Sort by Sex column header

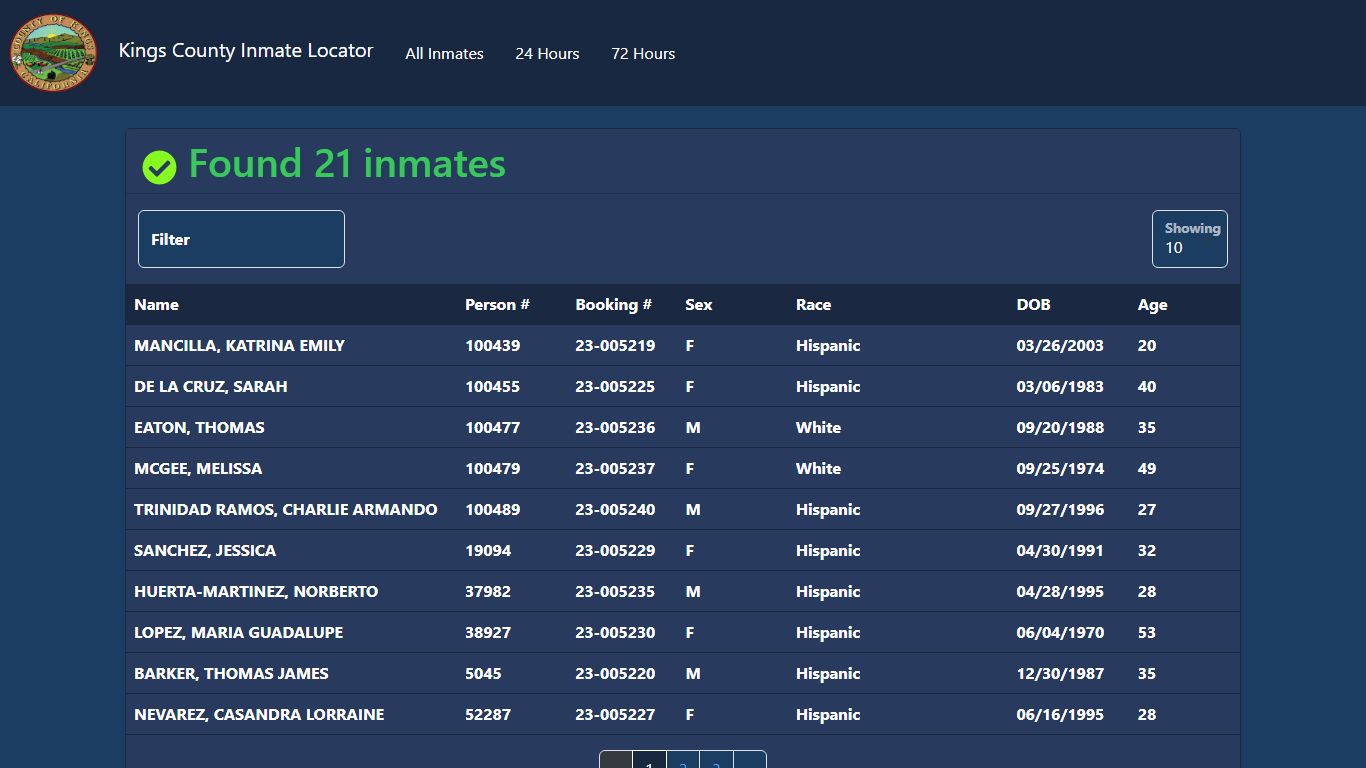tap(698, 305)
